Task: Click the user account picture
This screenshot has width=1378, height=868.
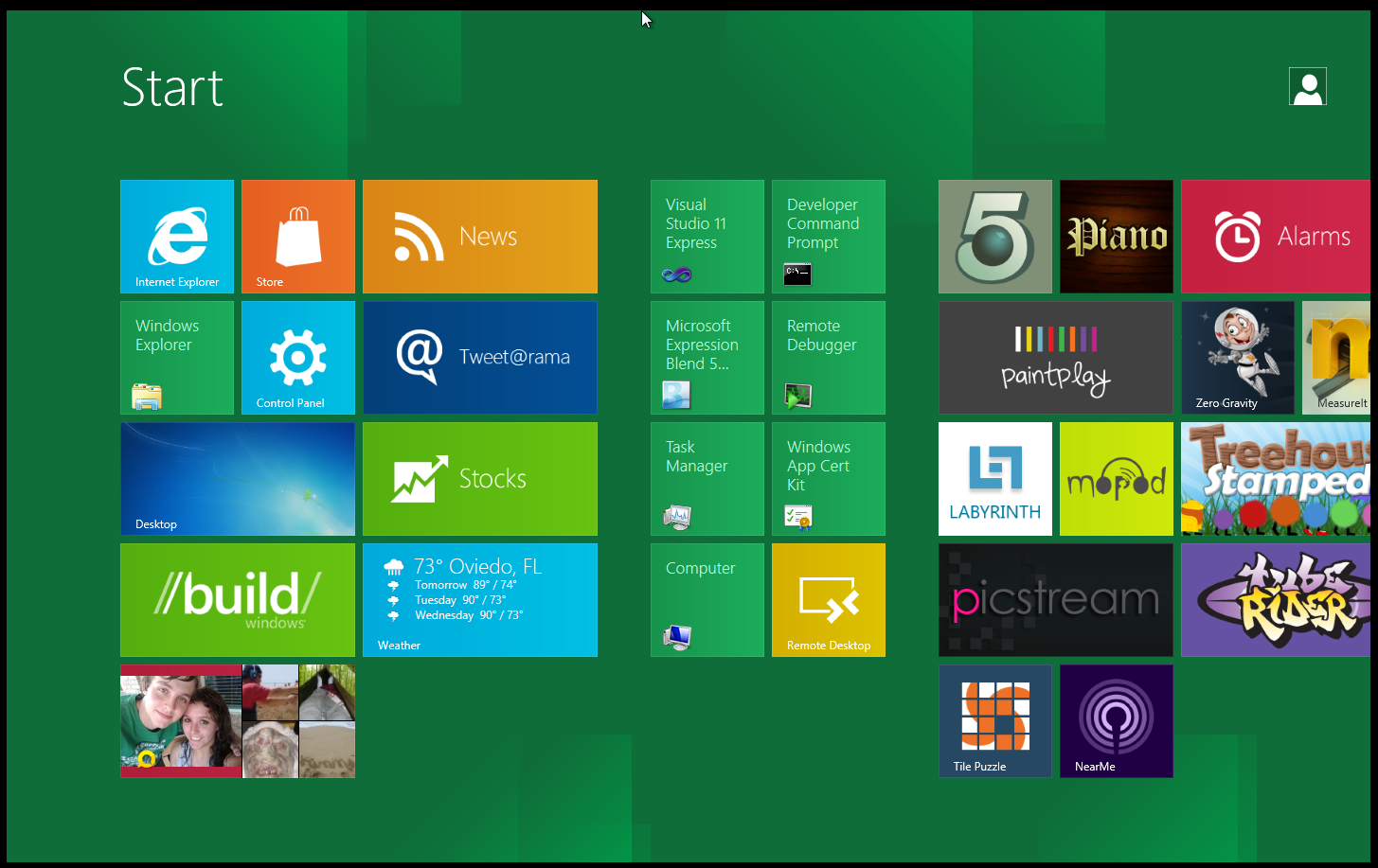Action: [x=1308, y=86]
